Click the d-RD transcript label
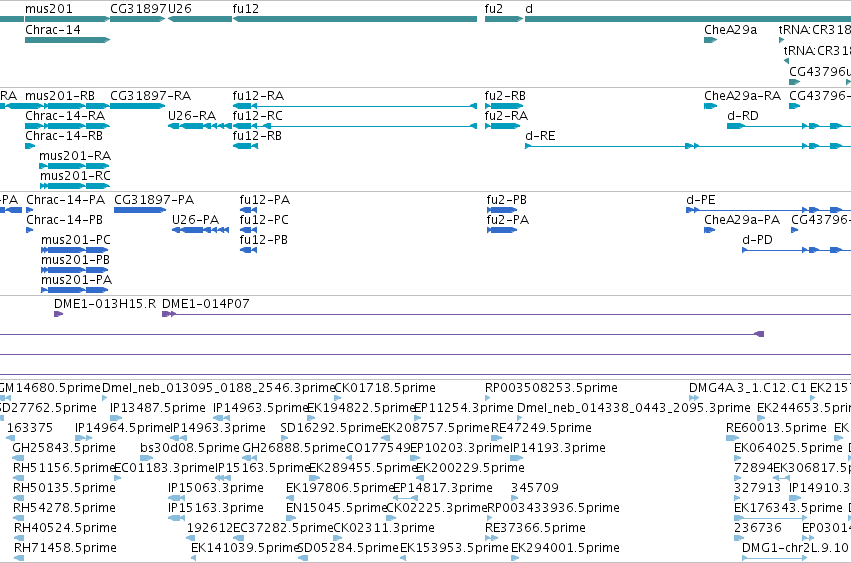851x563 pixels. 743,116
